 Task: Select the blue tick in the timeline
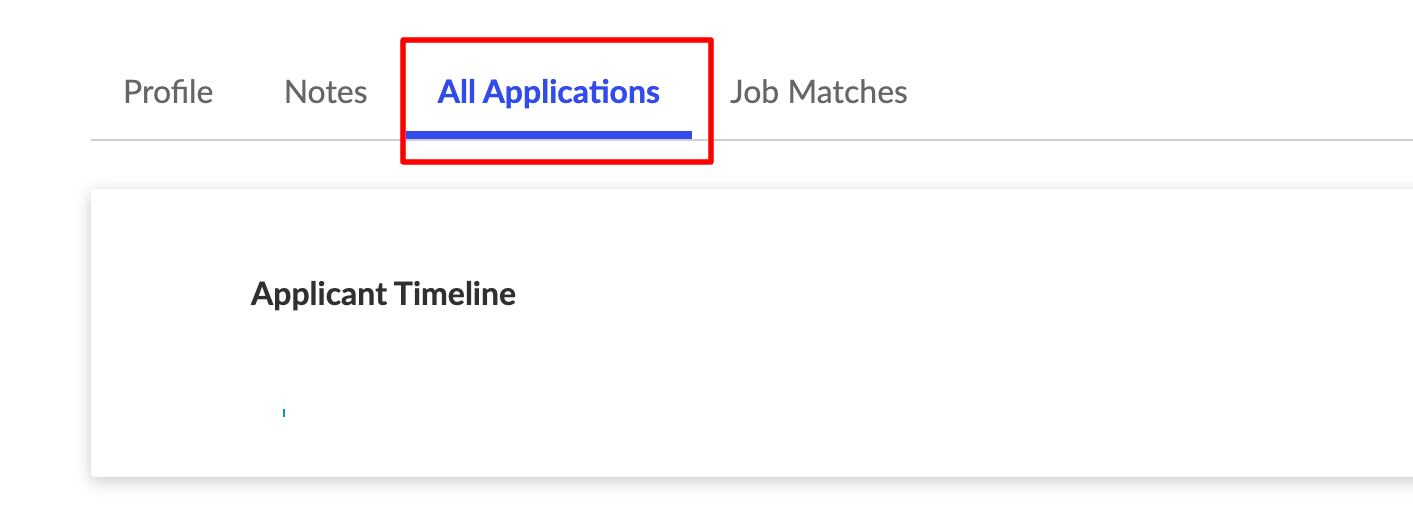click(x=284, y=412)
